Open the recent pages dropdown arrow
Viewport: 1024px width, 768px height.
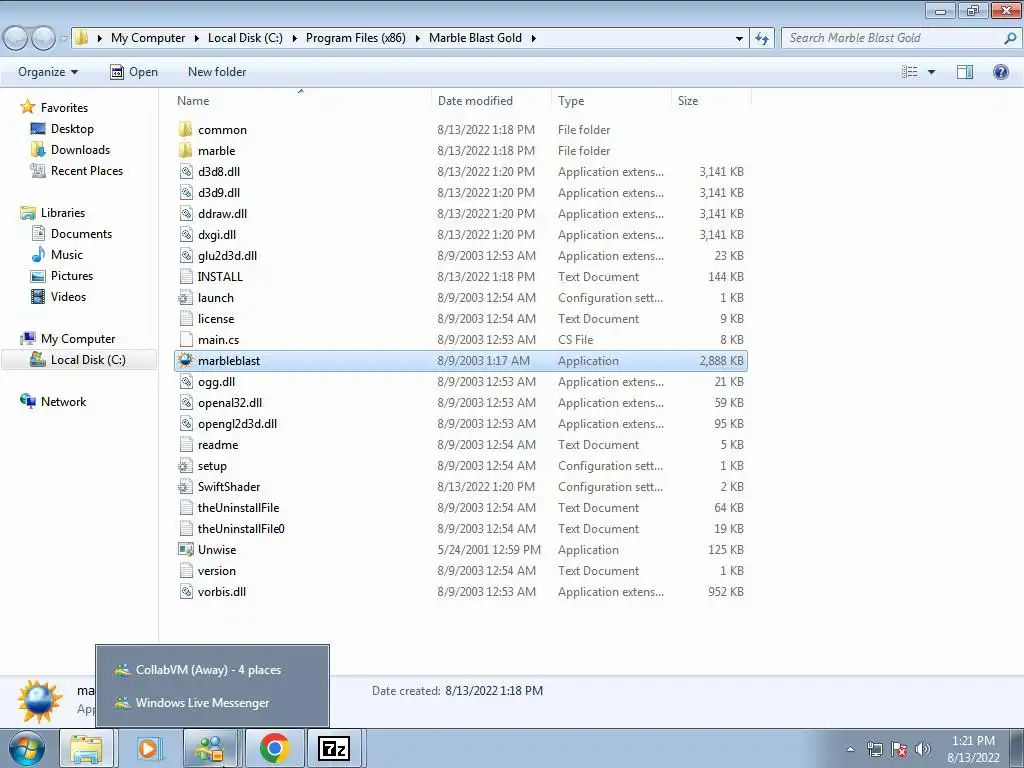[63, 39]
